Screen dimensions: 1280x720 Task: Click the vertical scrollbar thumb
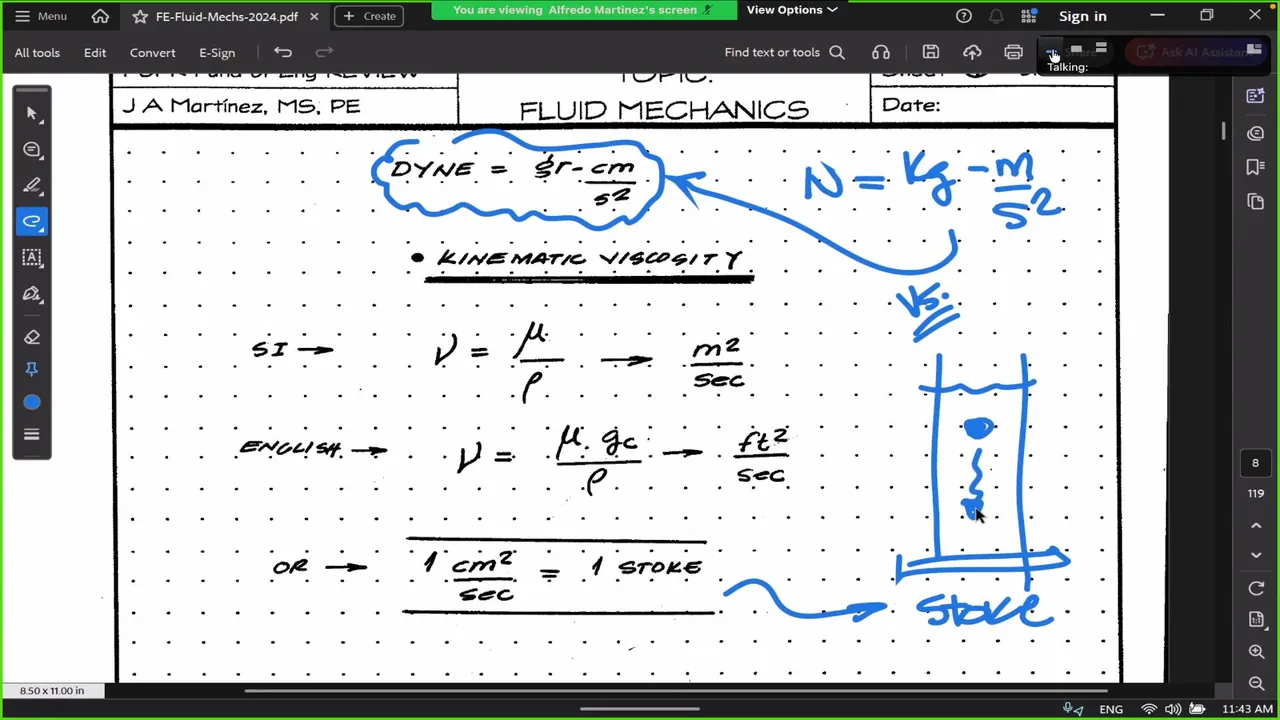coord(1223,131)
